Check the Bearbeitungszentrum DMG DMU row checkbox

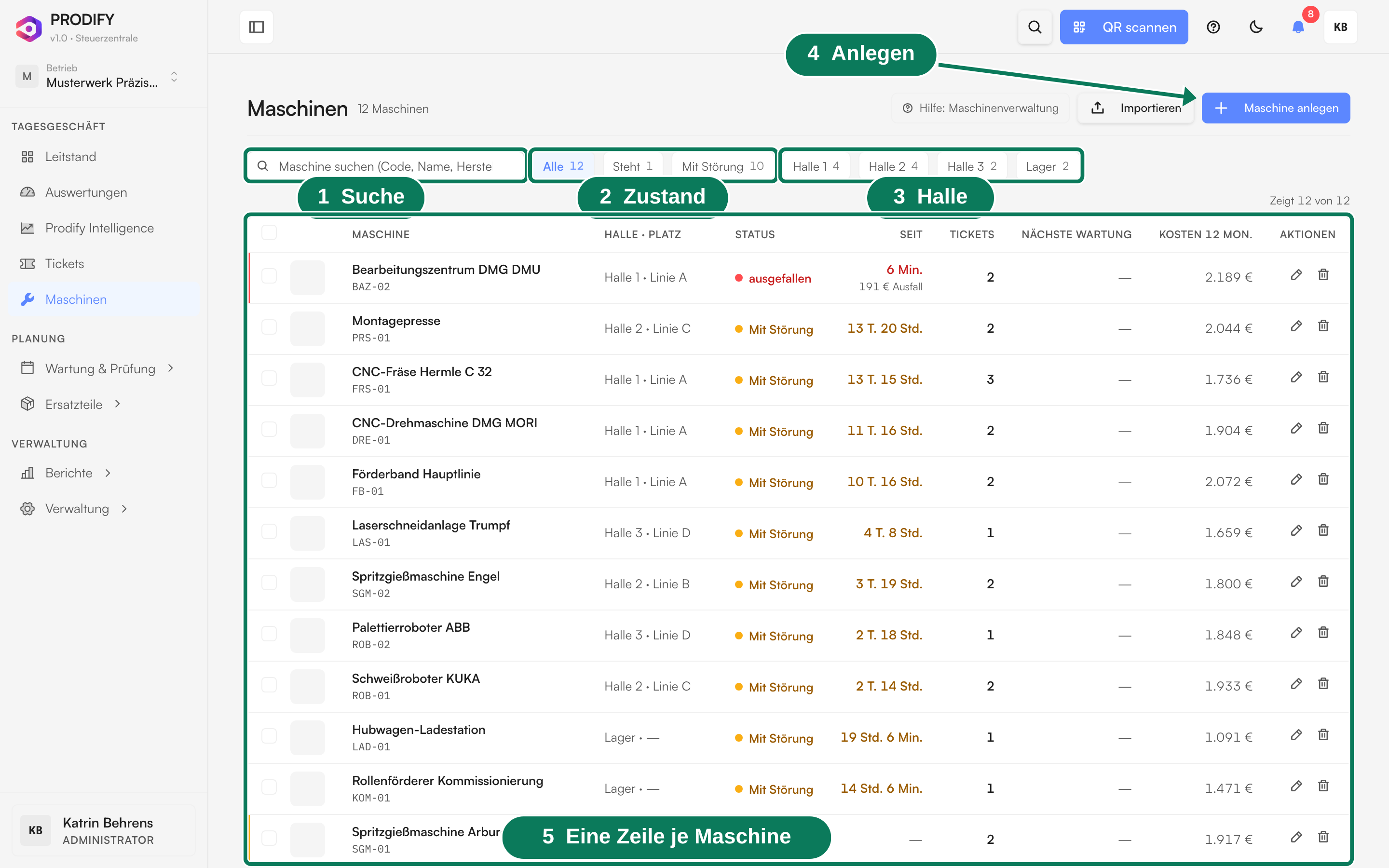click(269, 275)
